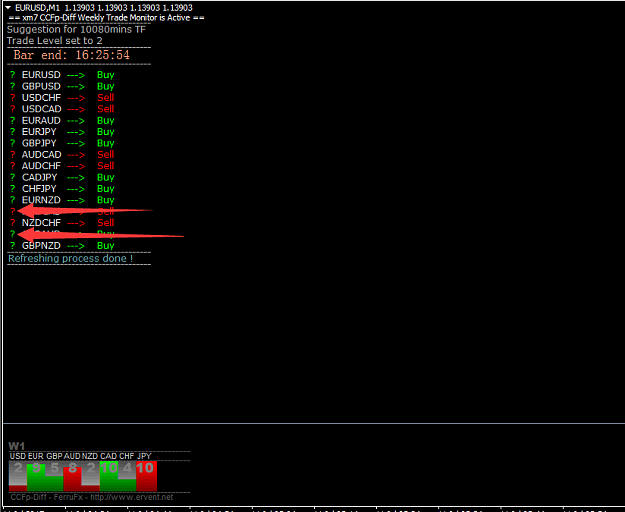Click the NZD header in the strength panel

tap(90, 456)
